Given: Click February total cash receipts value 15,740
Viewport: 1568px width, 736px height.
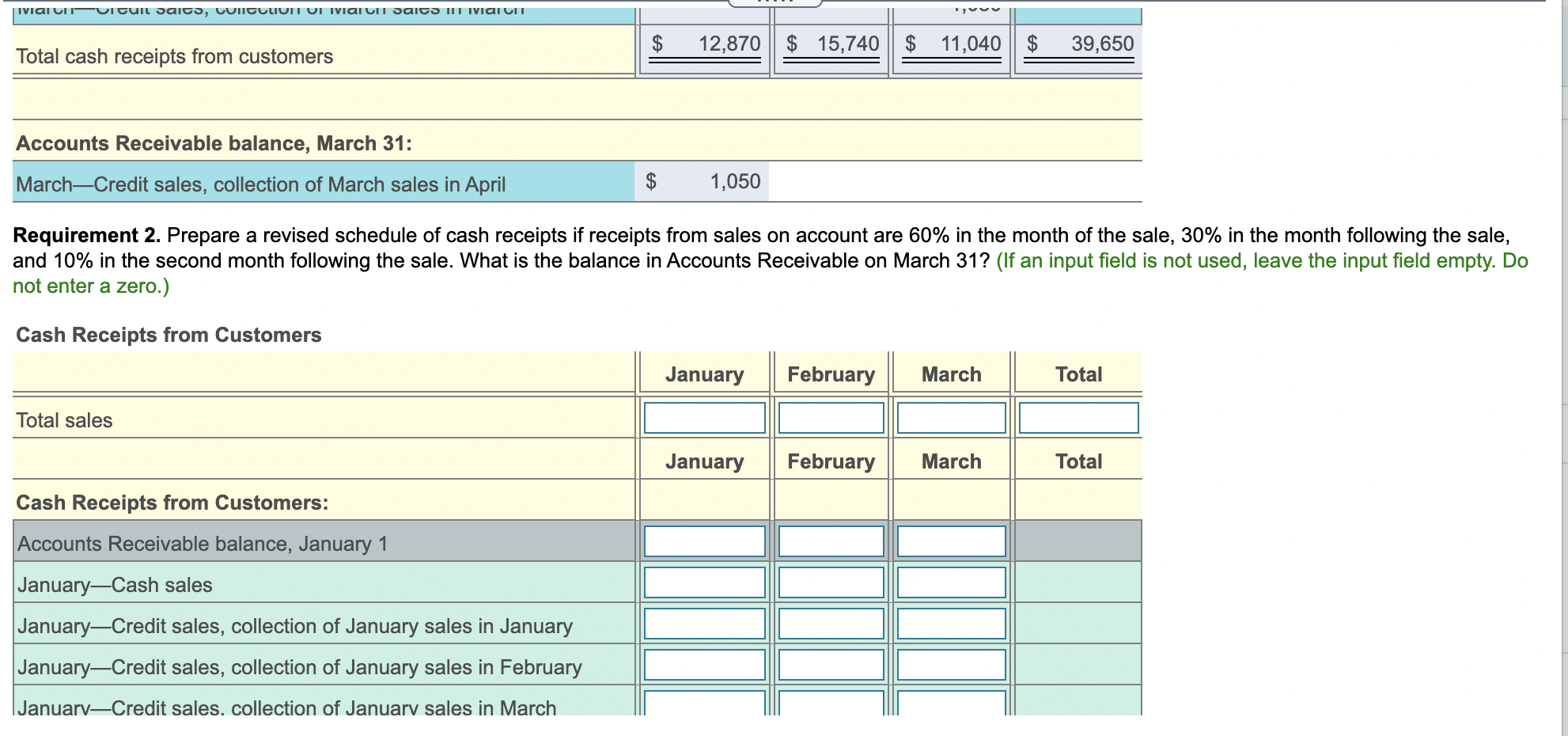Looking at the screenshot, I should [848, 44].
